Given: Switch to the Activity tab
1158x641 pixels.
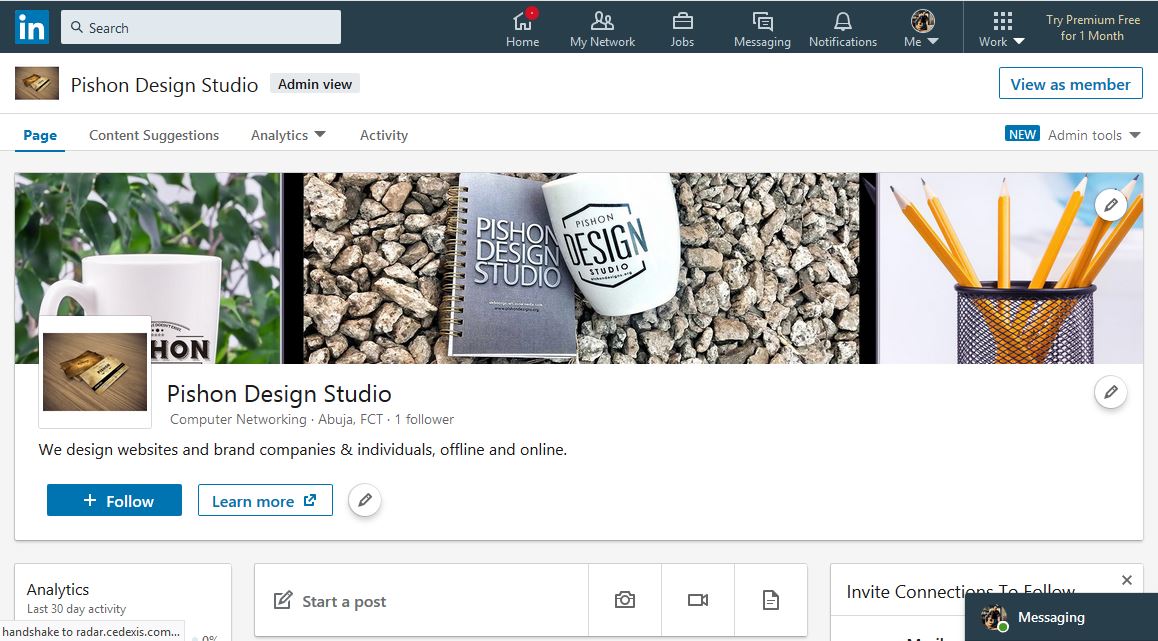Looking at the screenshot, I should click(383, 135).
